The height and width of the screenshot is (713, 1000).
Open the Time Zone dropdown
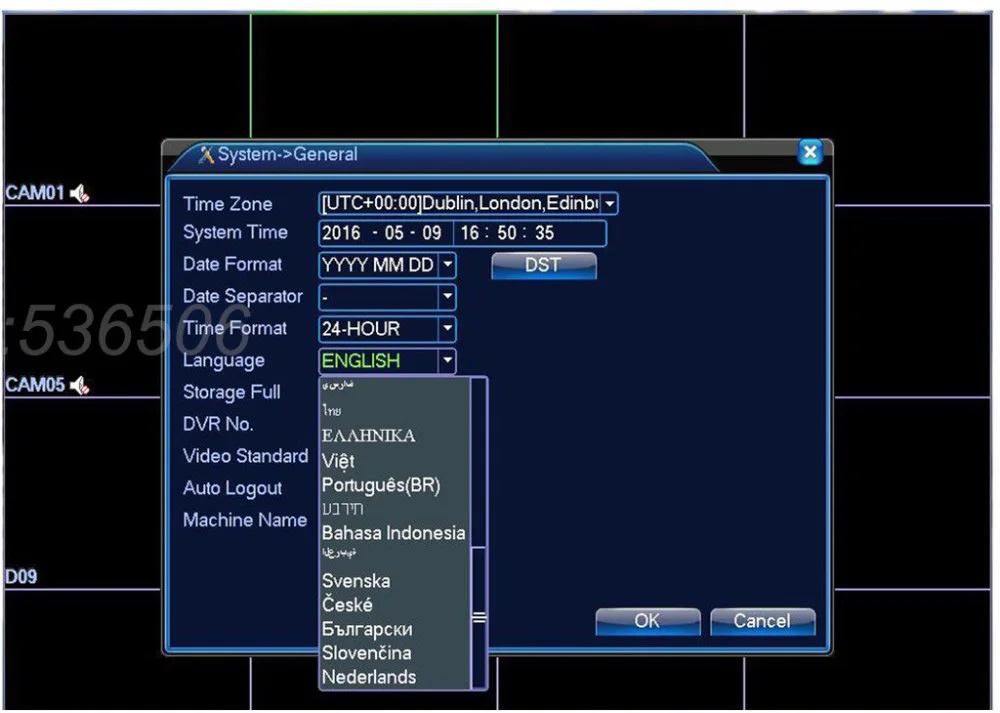pyautogui.click(x=610, y=204)
